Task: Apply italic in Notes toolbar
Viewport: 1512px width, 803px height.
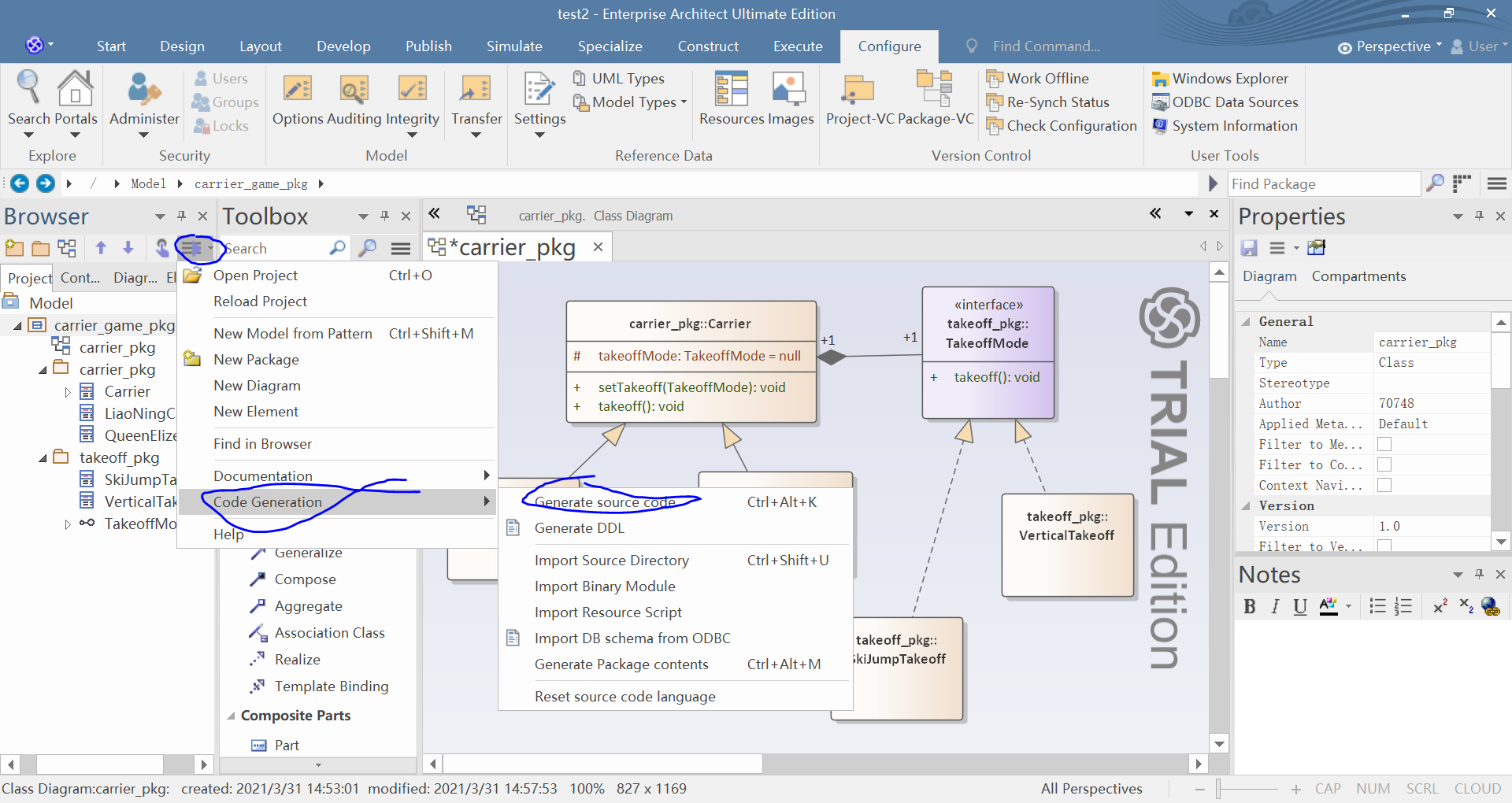Action: pyautogui.click(x=1275, y=606)
